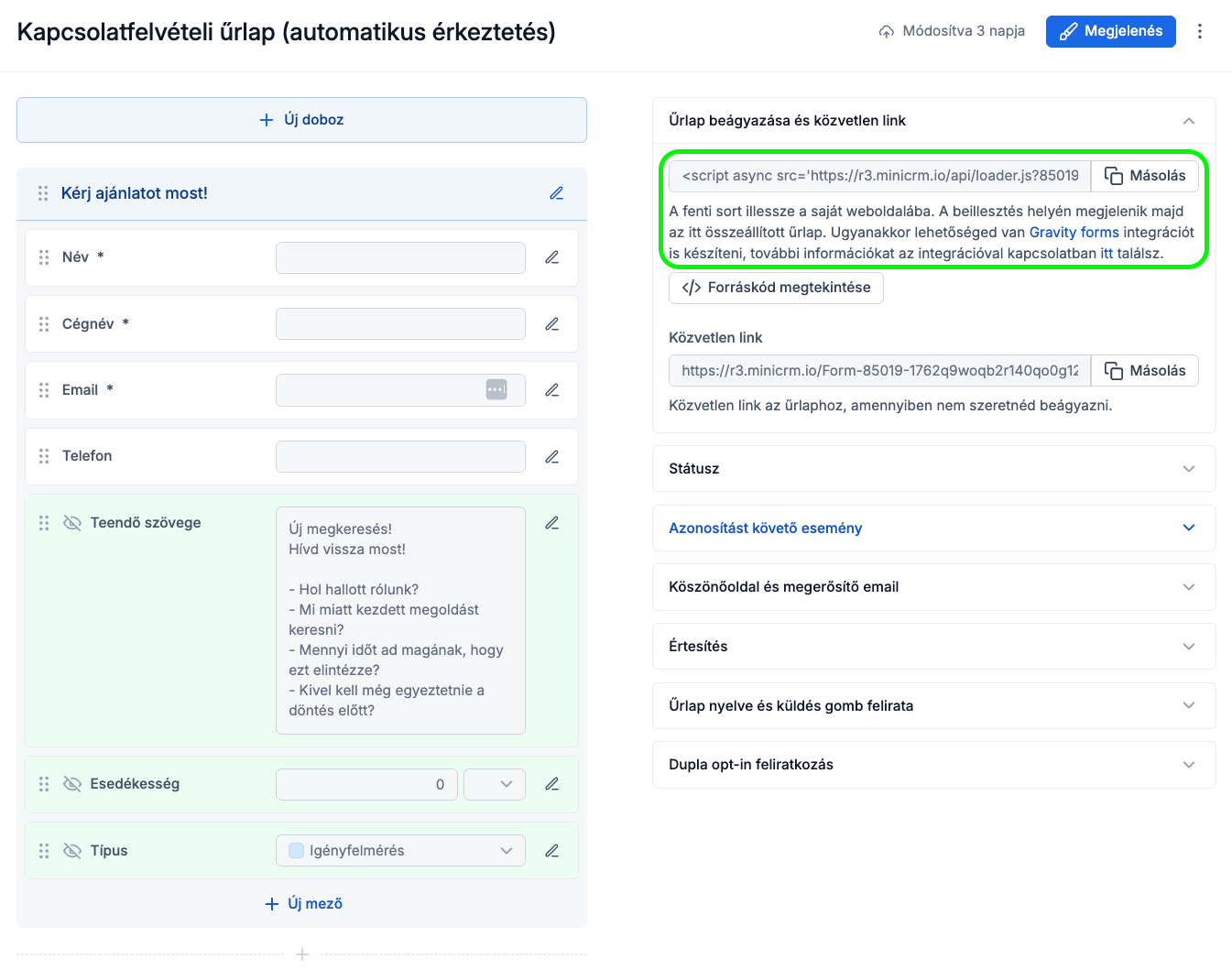Edit the 'Kérj ajánlatot most!' box title
1232x970 pixels.
[556, 193]
